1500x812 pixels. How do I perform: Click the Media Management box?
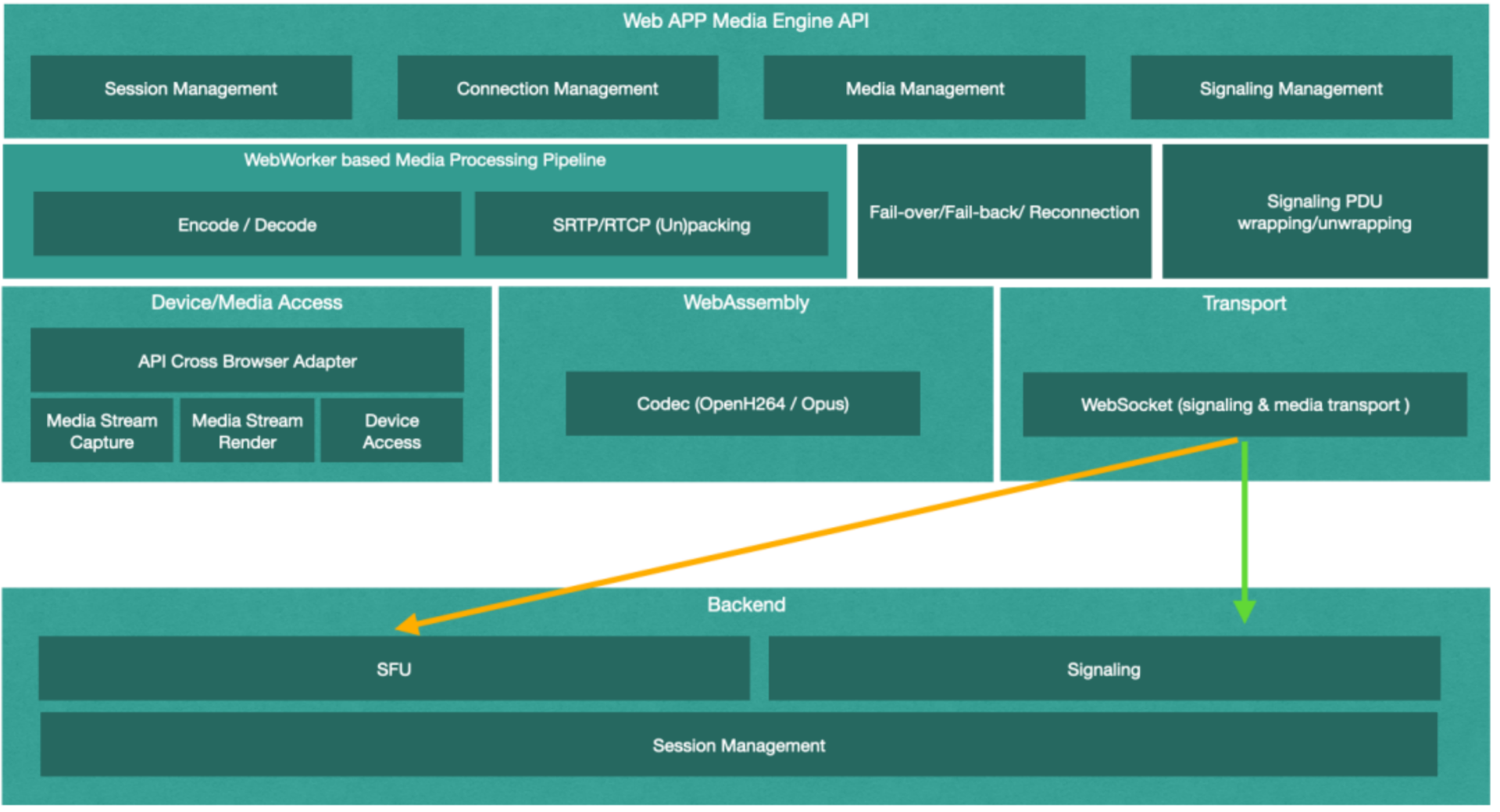click(924, 87)
